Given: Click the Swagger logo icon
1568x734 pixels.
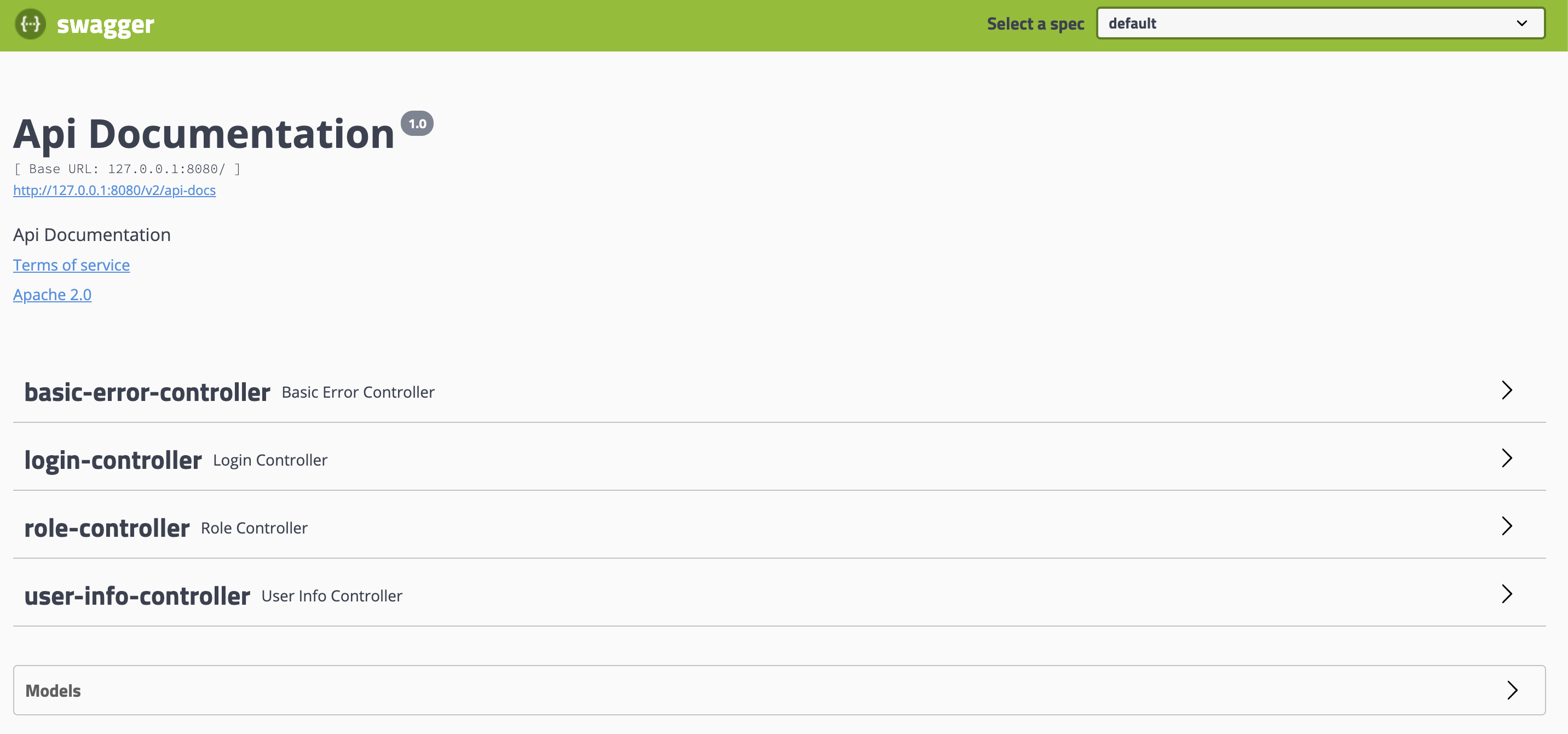Looking at the screenshot, I should click(30, 24).
